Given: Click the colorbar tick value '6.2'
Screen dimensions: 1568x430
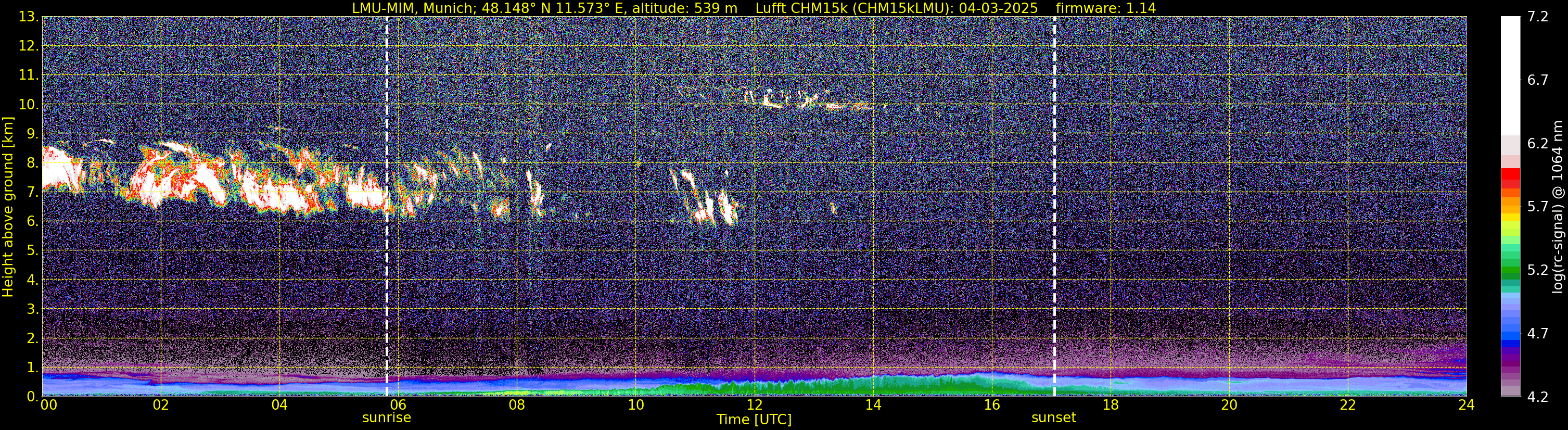Looking at the screenshot, I should pyautogui.click(x=1538, y=143).
